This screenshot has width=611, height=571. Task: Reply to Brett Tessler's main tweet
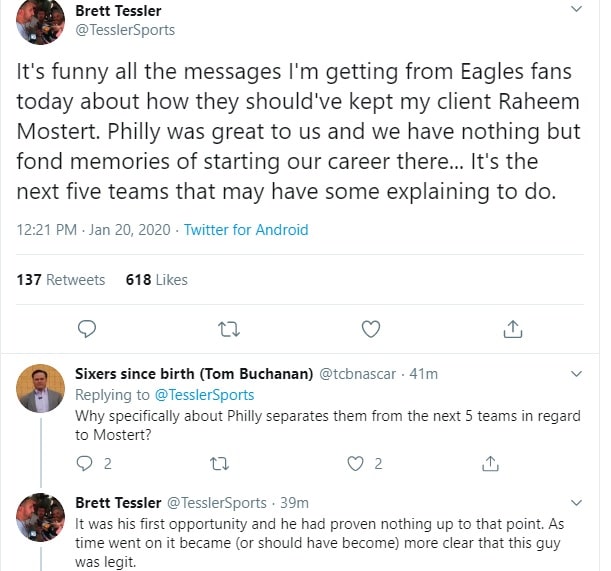pos(87,328)
